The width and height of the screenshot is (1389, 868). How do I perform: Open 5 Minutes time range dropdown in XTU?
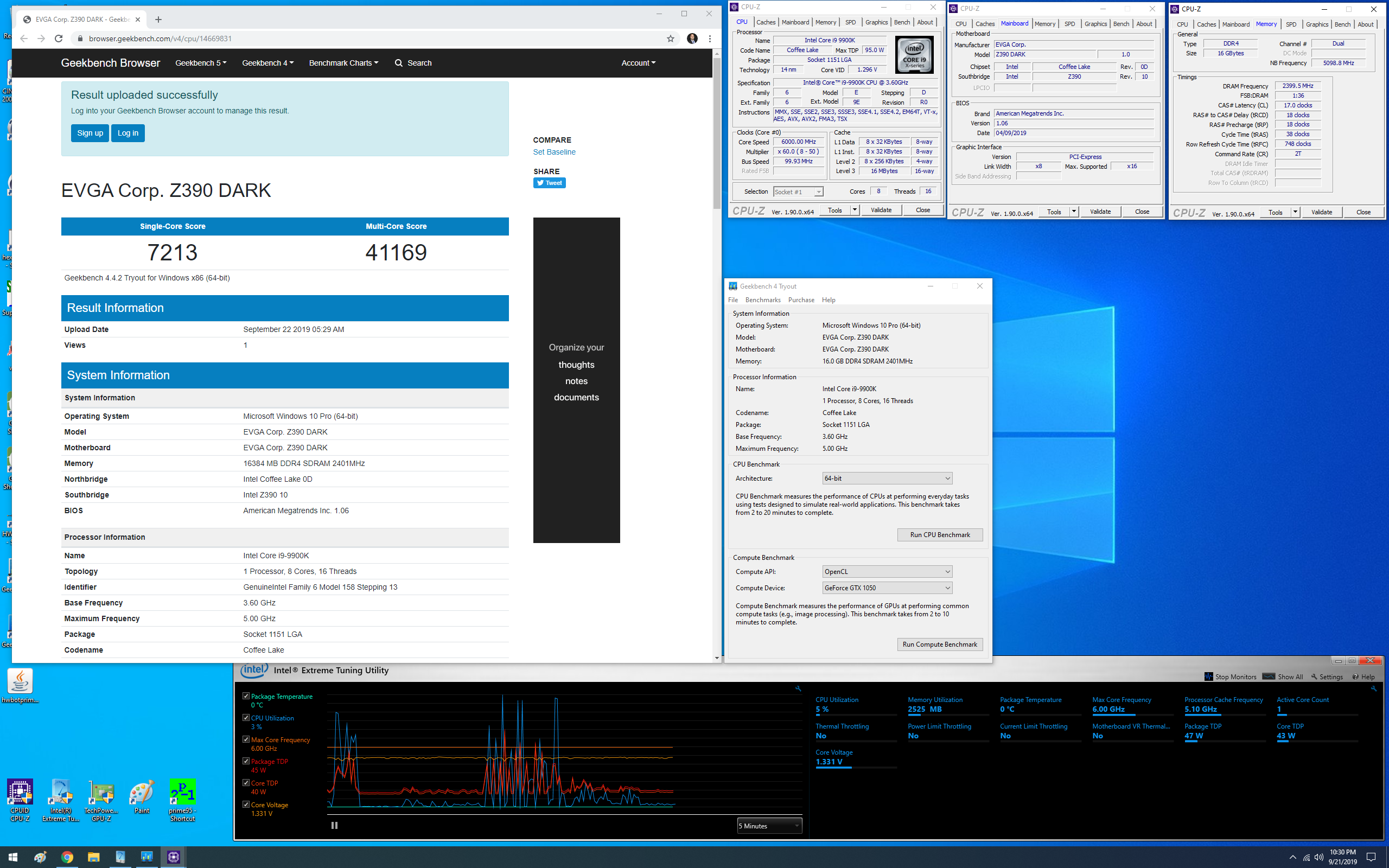coord(769,826)
